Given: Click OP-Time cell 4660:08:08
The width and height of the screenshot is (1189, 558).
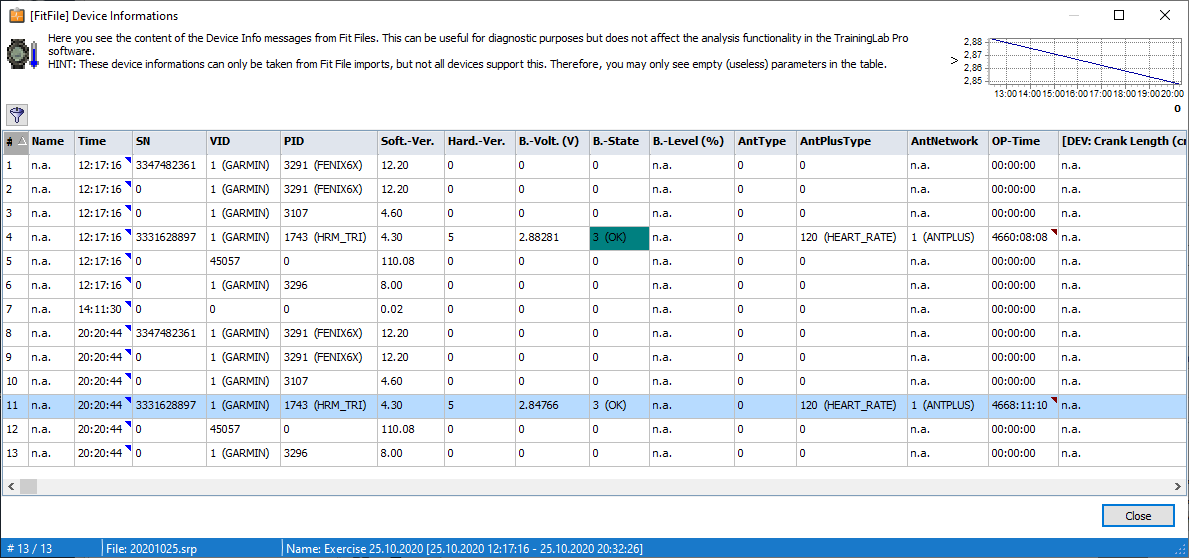Looking at the screenshot, I should pos(1019,237).
